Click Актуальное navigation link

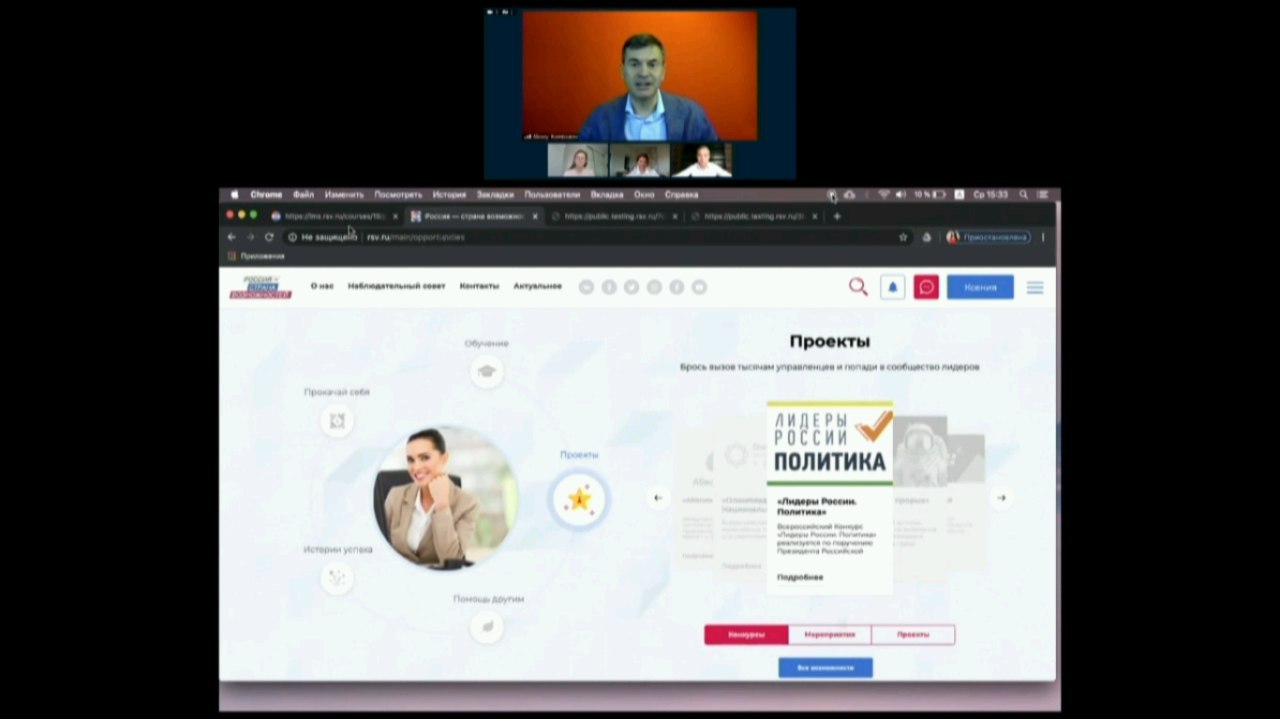coord(538,286)
